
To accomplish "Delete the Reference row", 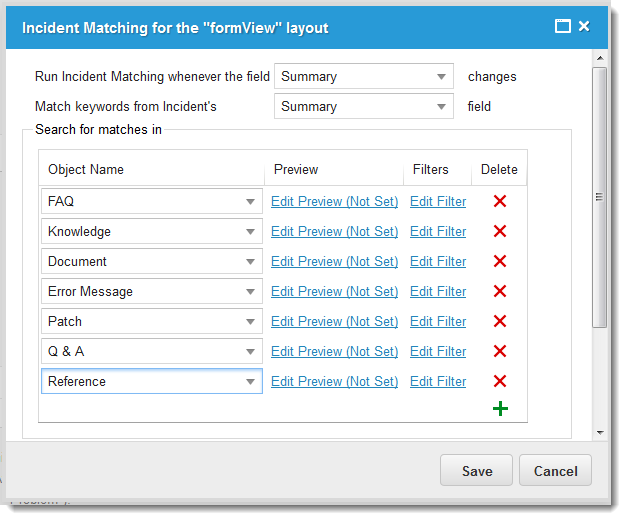I will point(500,381).
